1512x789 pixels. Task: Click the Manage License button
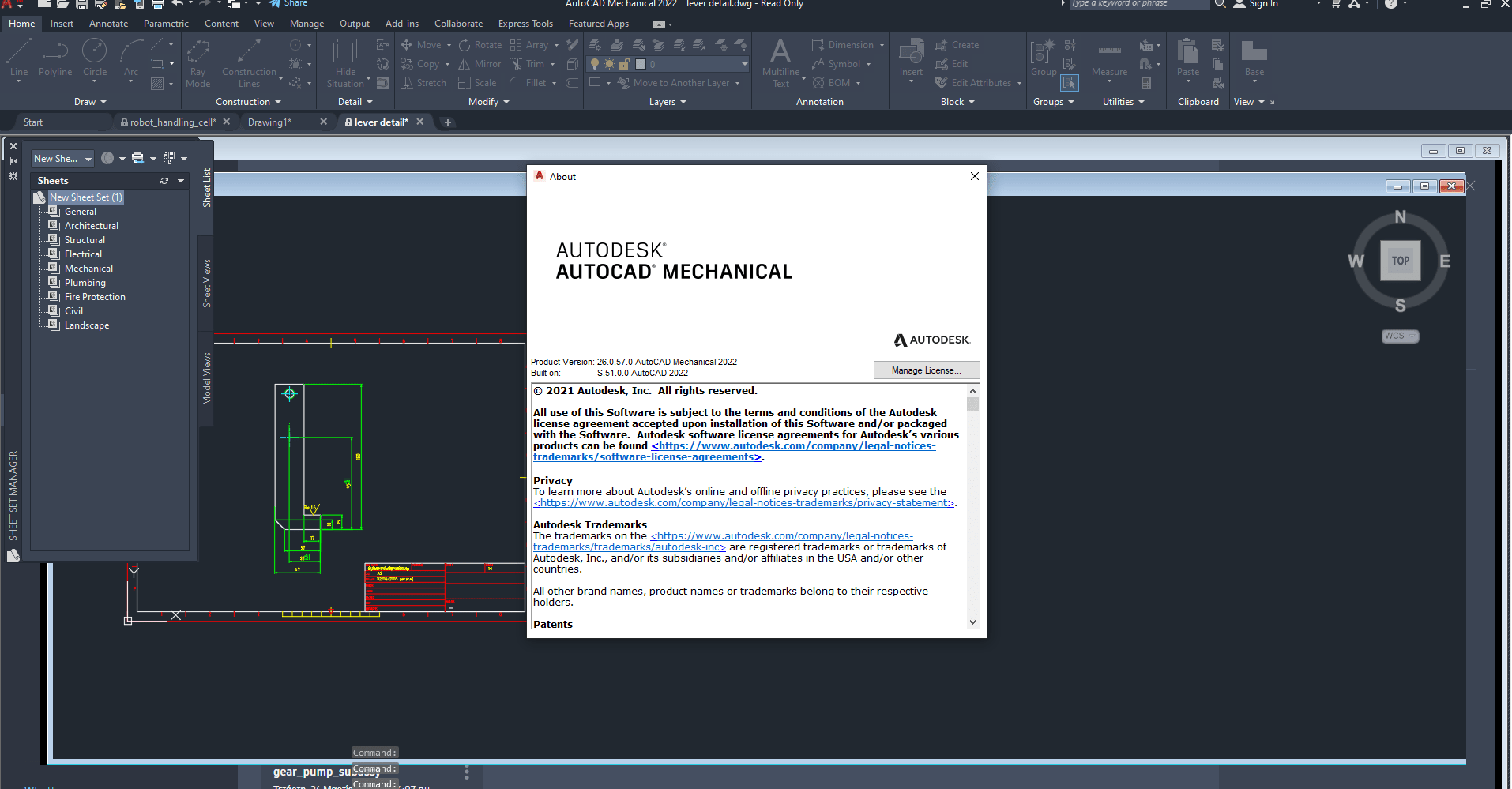click(927, 370)
